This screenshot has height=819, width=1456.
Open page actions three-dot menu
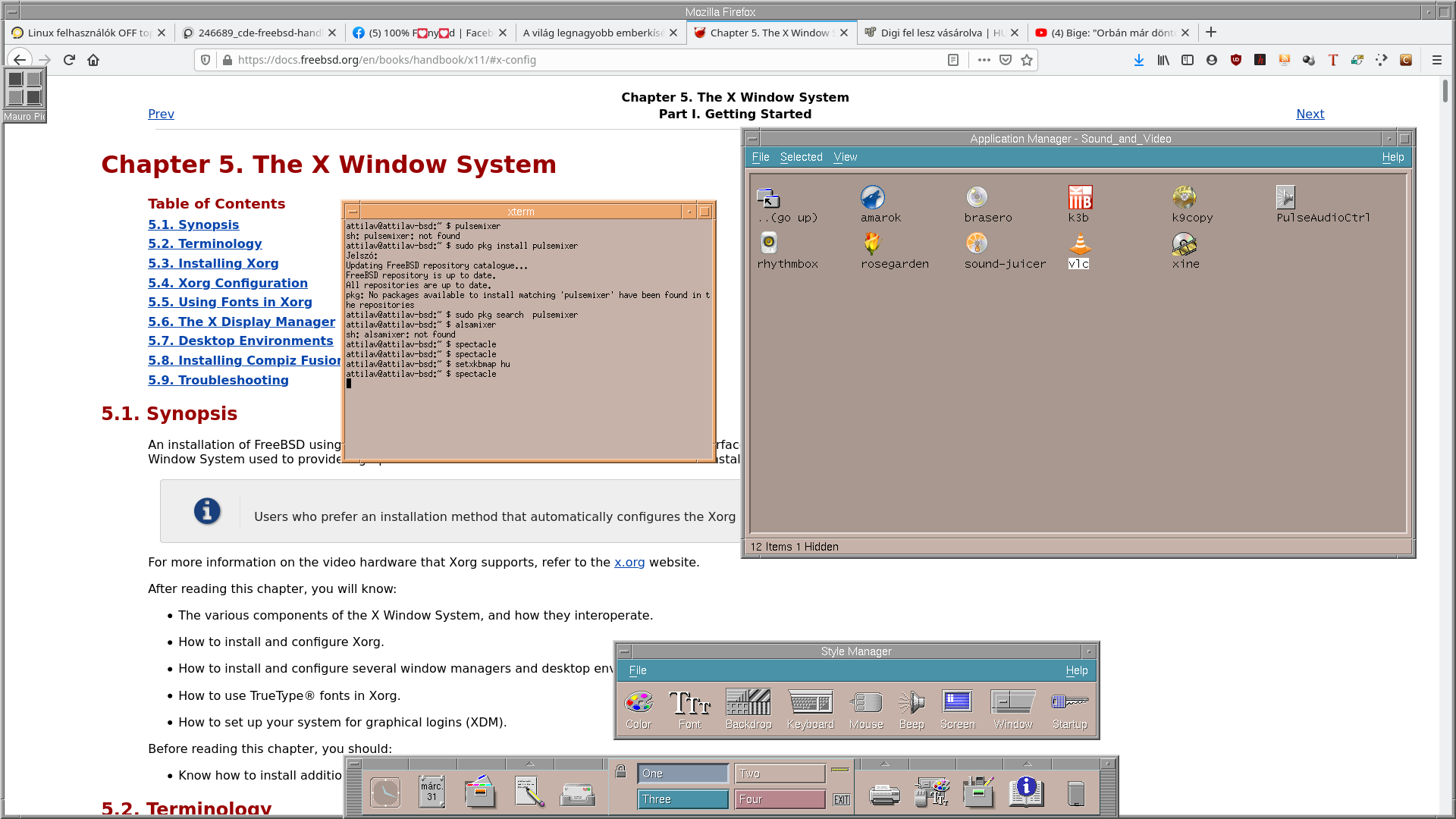pyautogui.click(x=984, y=60)
